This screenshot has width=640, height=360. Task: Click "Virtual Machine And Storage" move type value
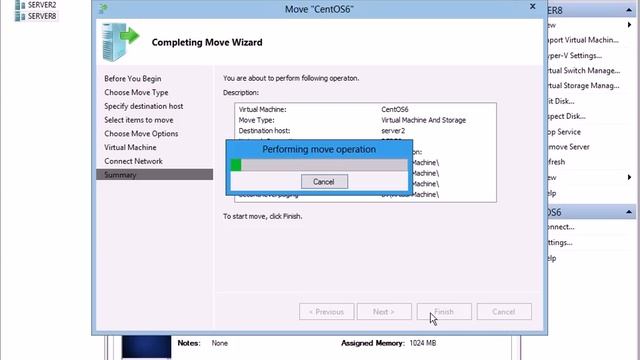(x=424, y=120)
